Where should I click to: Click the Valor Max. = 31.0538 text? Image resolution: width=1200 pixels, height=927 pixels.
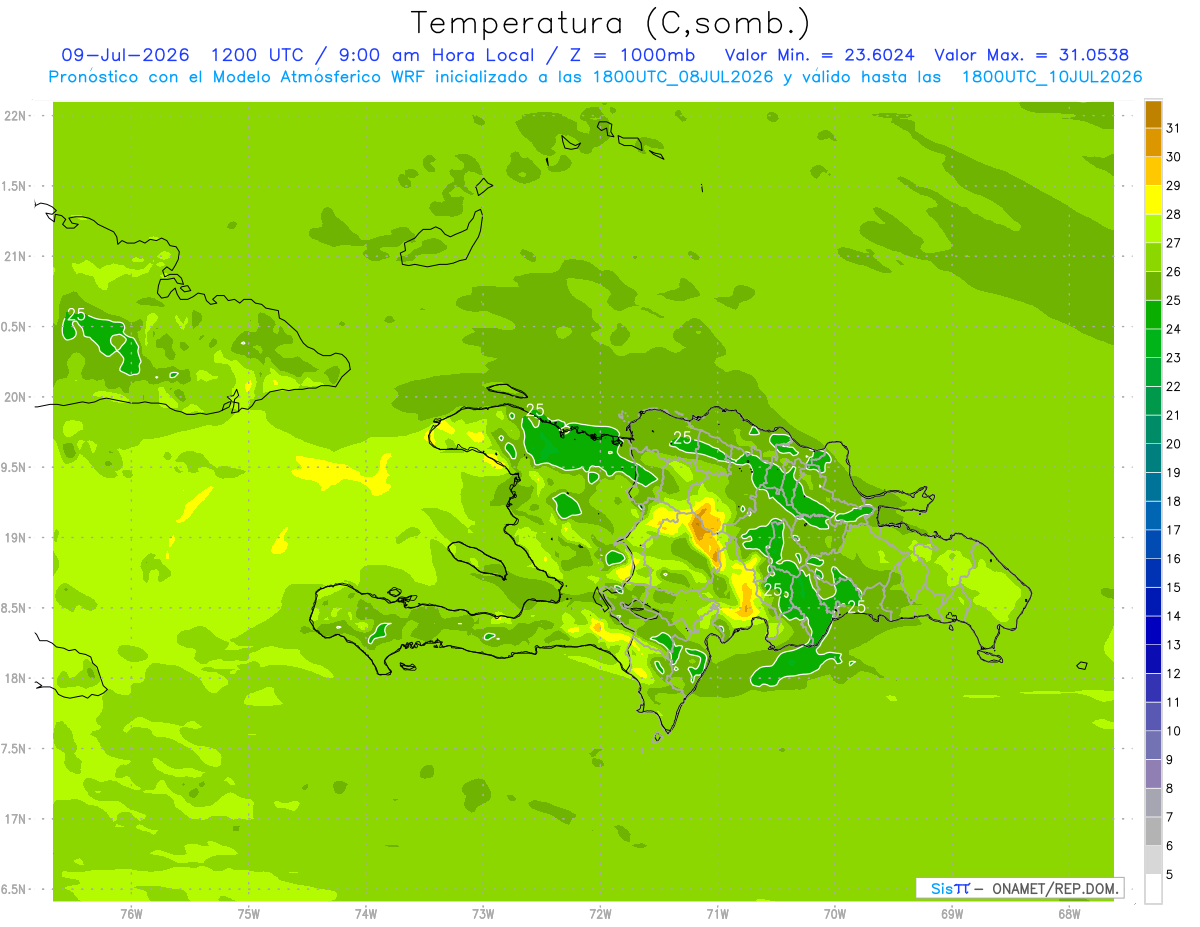click(1031, 55)
